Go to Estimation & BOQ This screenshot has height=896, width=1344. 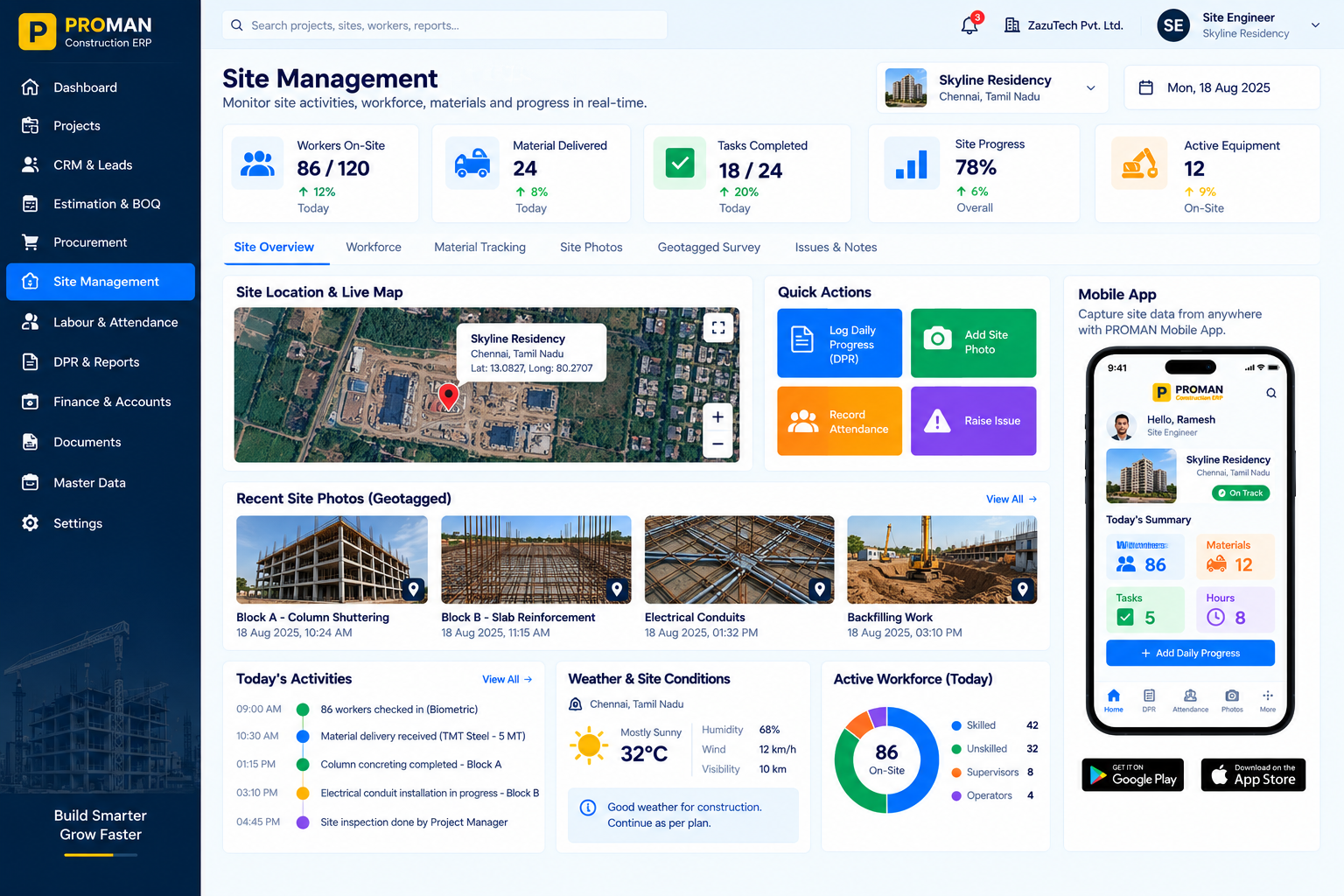pyautogui.click(x=101, y=204)
